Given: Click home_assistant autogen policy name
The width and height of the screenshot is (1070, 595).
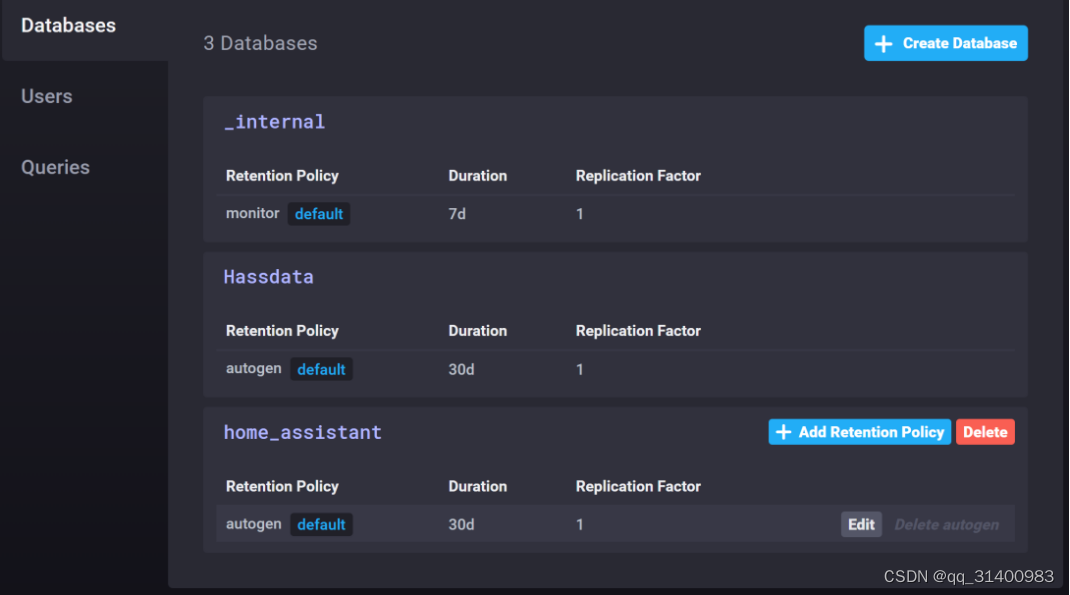Looking at the screenshot, I should click(x=253, y=524).
